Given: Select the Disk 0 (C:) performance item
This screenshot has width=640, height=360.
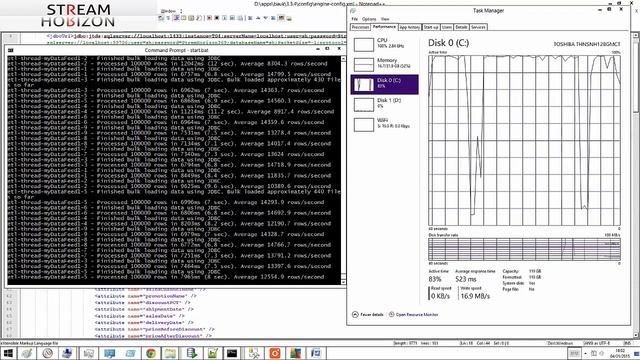Looking at the screenshot, I should [x=384, y=84].
